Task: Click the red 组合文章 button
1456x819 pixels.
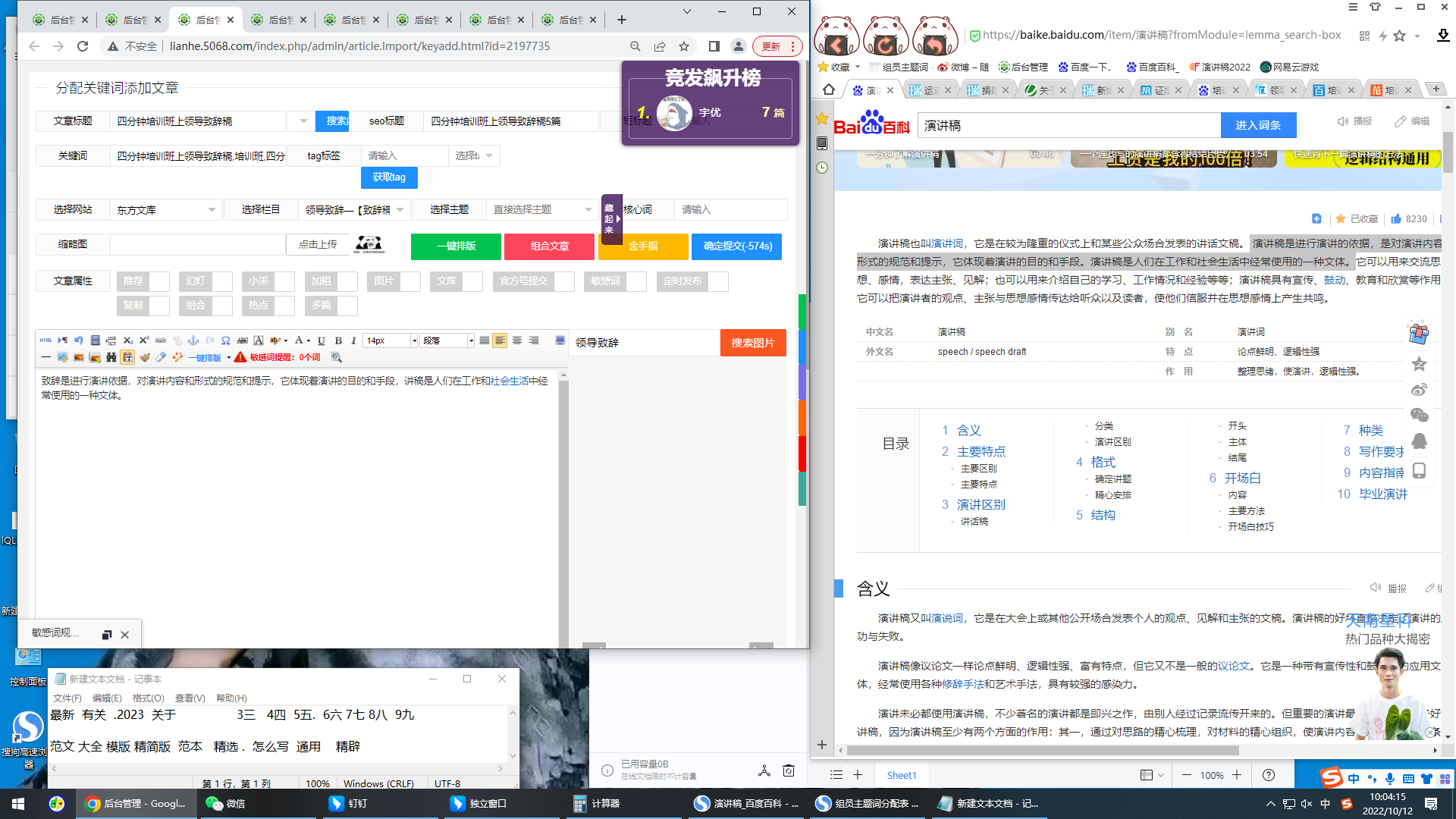Action: (x=549, y=246)
